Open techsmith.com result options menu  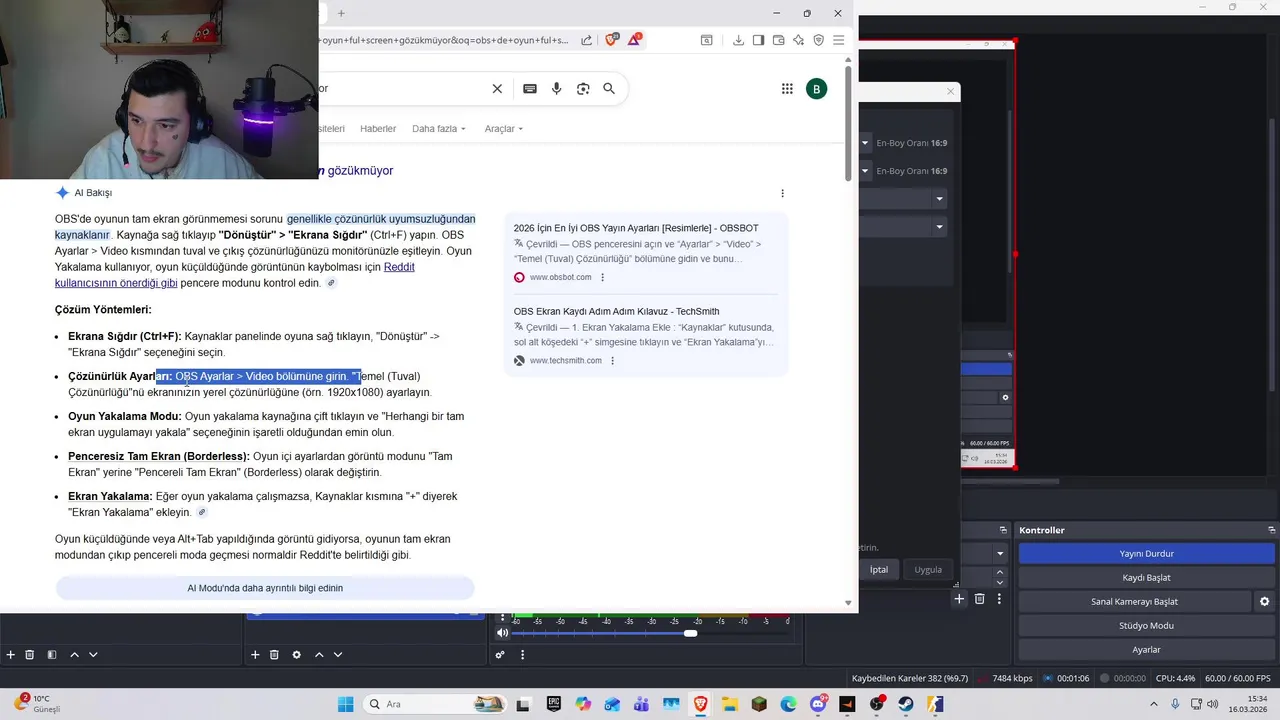pos(612,361)
